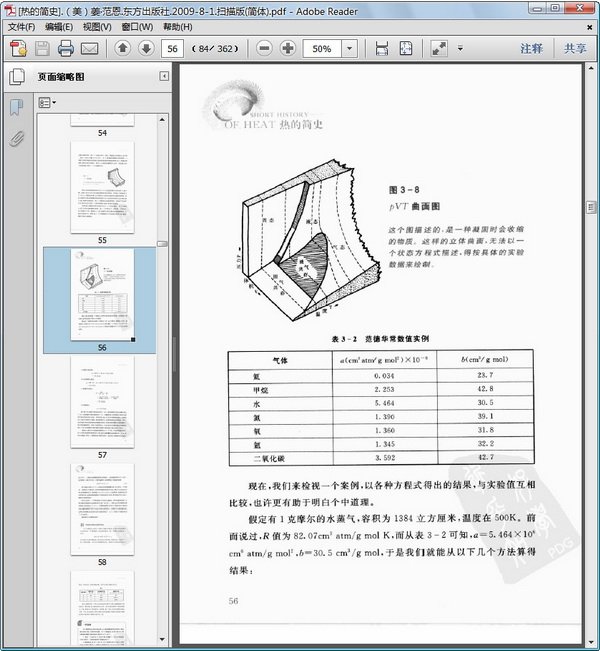Click the Create PDF toolbar icon
The width and height of the screenshot is (600, 651).
coord(19,49)
